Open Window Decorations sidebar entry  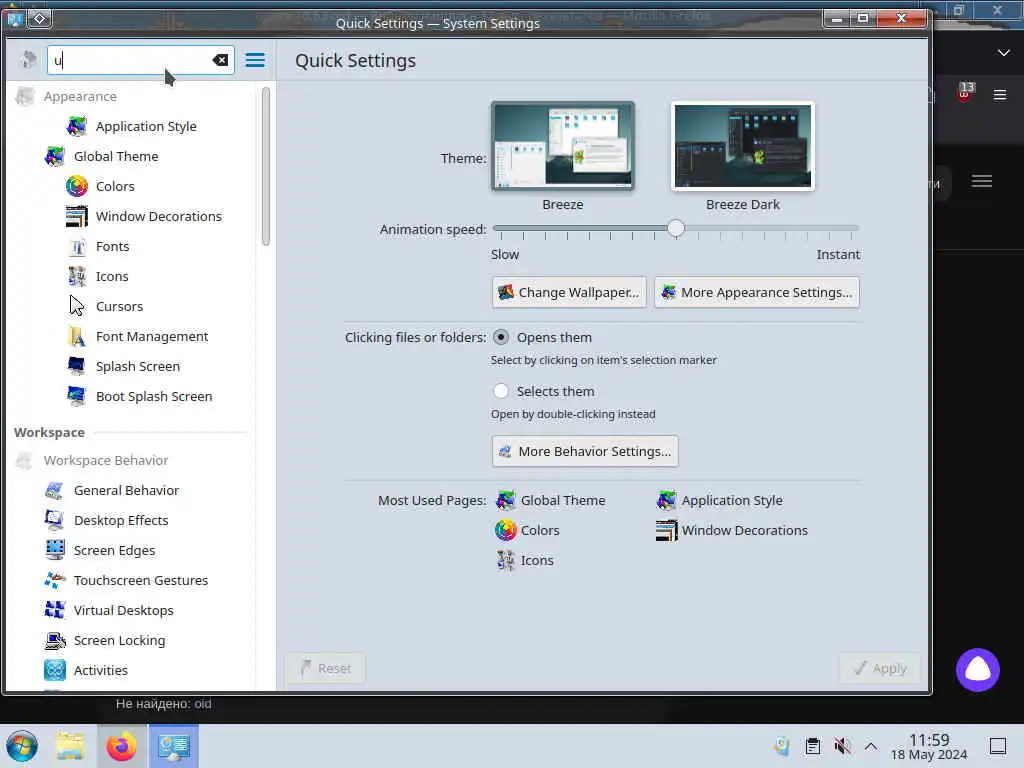(x=131, y=216)
